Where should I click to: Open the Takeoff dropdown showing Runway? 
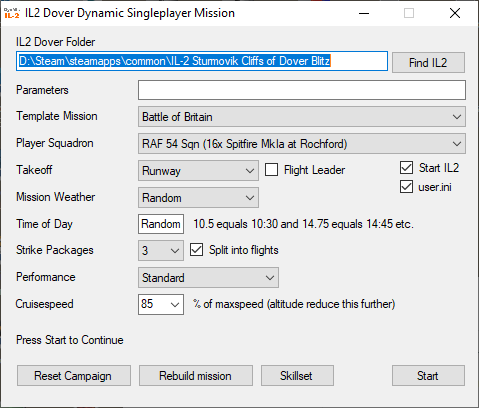pos(198,171)
